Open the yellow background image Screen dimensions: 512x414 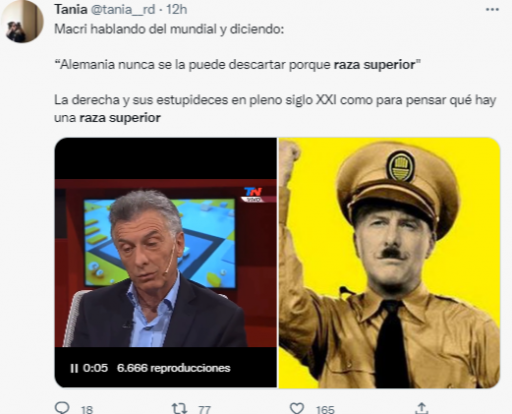pos(389,262)
